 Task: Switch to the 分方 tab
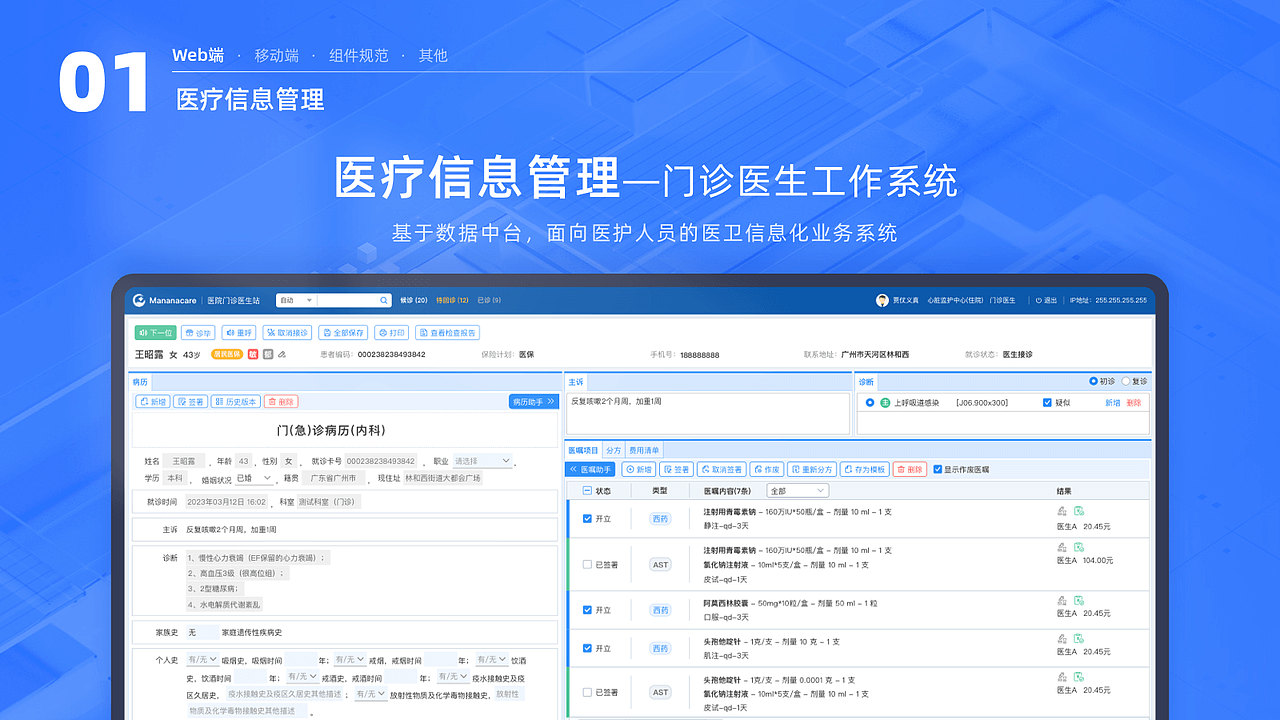(614, 451)
